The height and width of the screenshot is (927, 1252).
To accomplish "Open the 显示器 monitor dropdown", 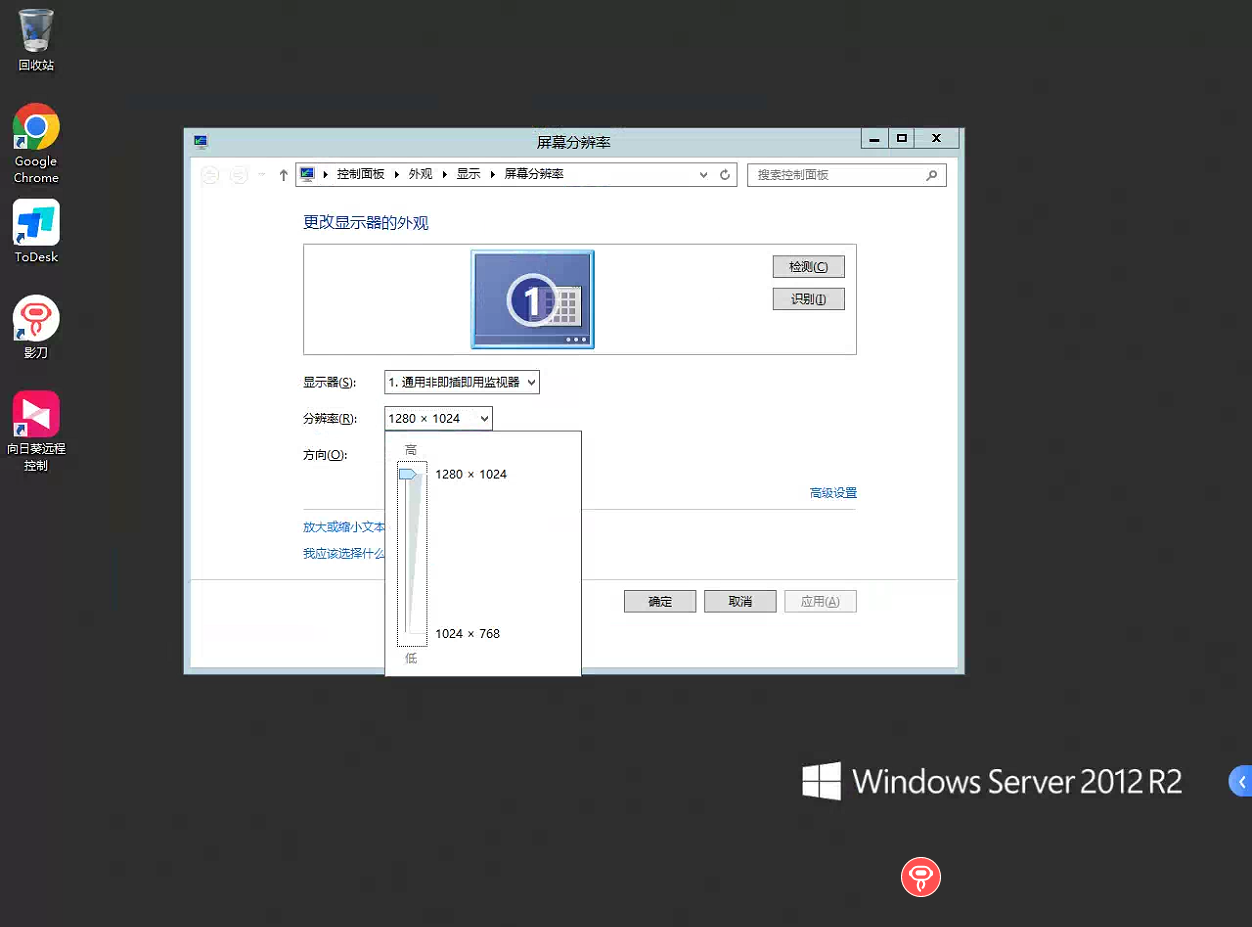I will tap(461, 382).
